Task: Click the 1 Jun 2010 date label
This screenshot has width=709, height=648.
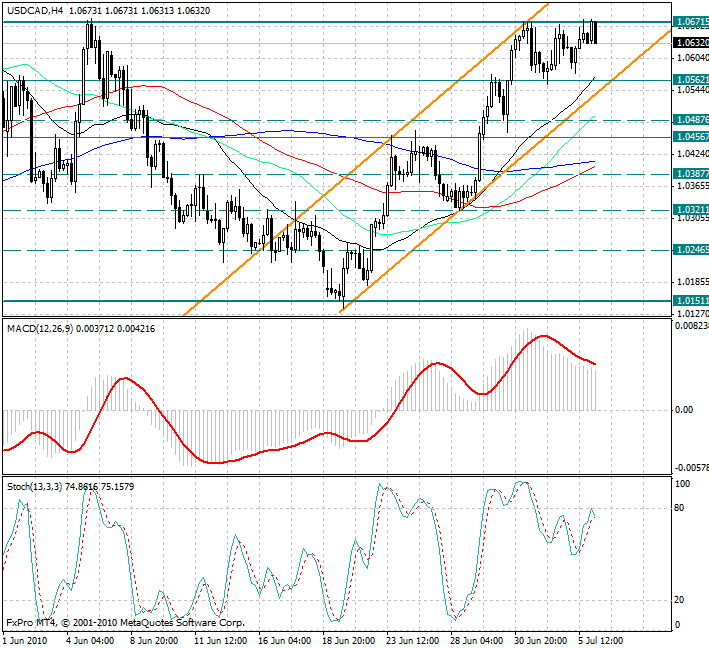Action: pyautogui.click(x=25, y=641)
